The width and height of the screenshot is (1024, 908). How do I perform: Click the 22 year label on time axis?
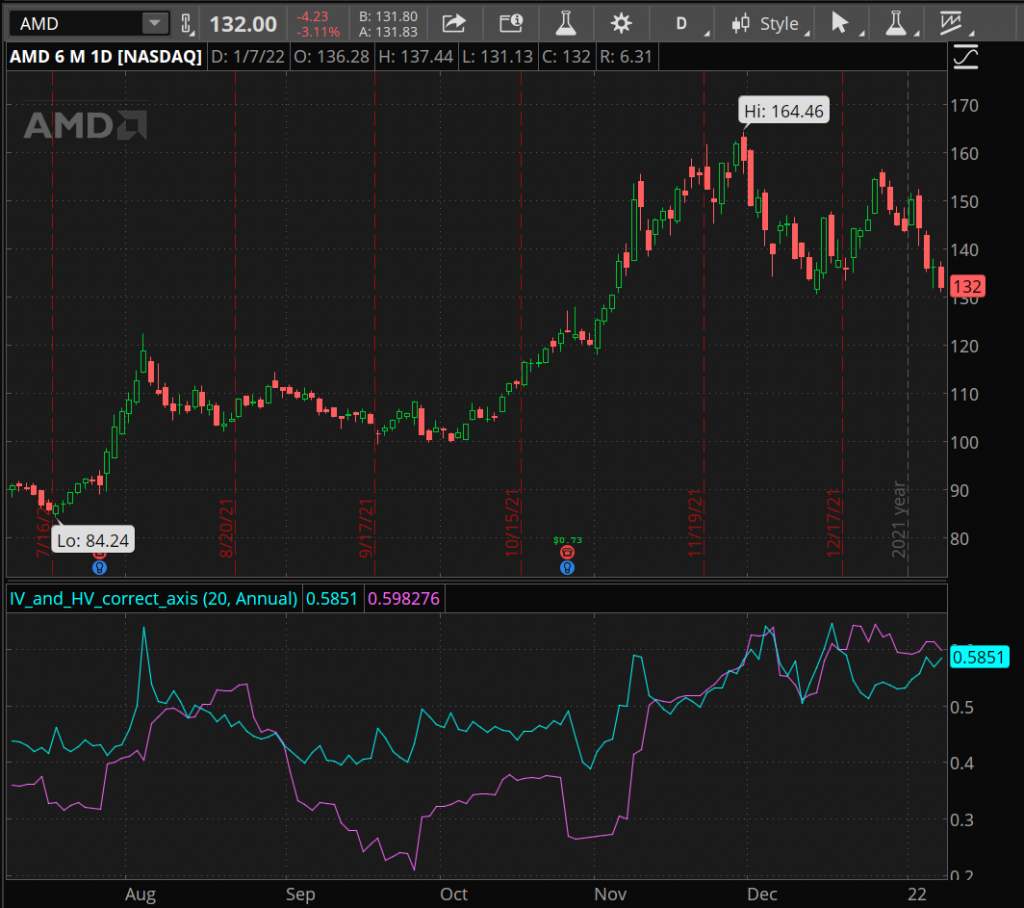917,894
